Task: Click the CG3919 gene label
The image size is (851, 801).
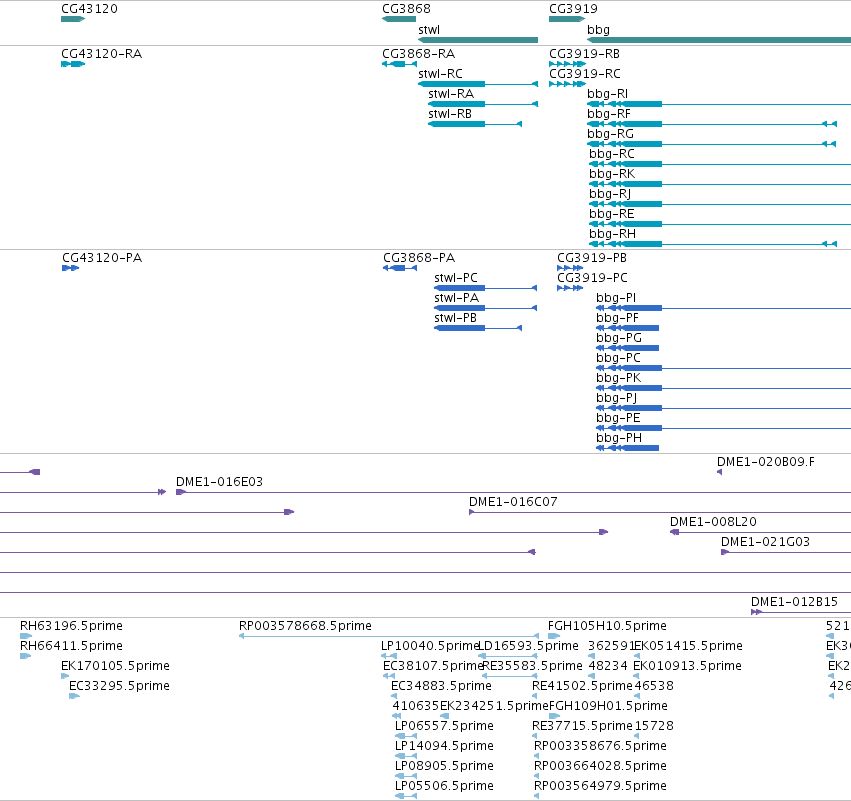Action: 573,9
